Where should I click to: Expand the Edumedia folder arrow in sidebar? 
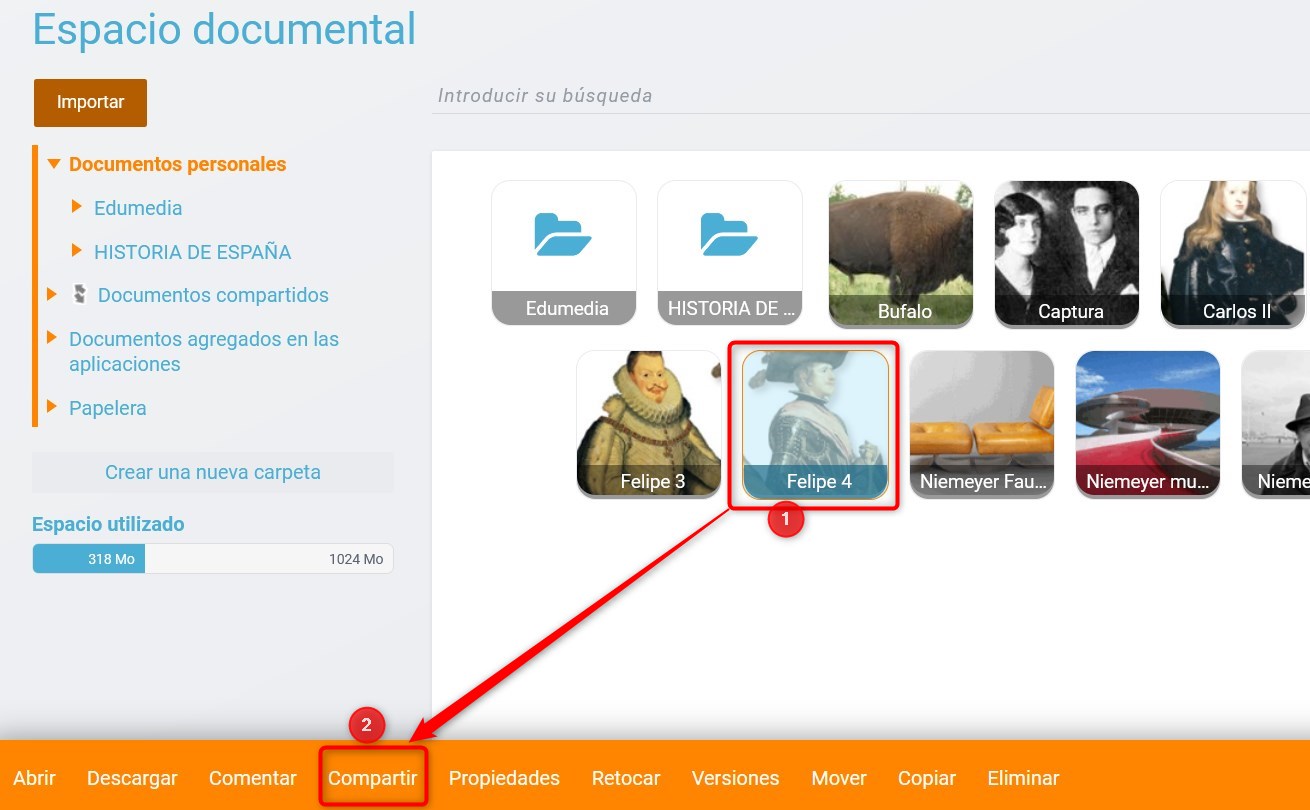77,207
